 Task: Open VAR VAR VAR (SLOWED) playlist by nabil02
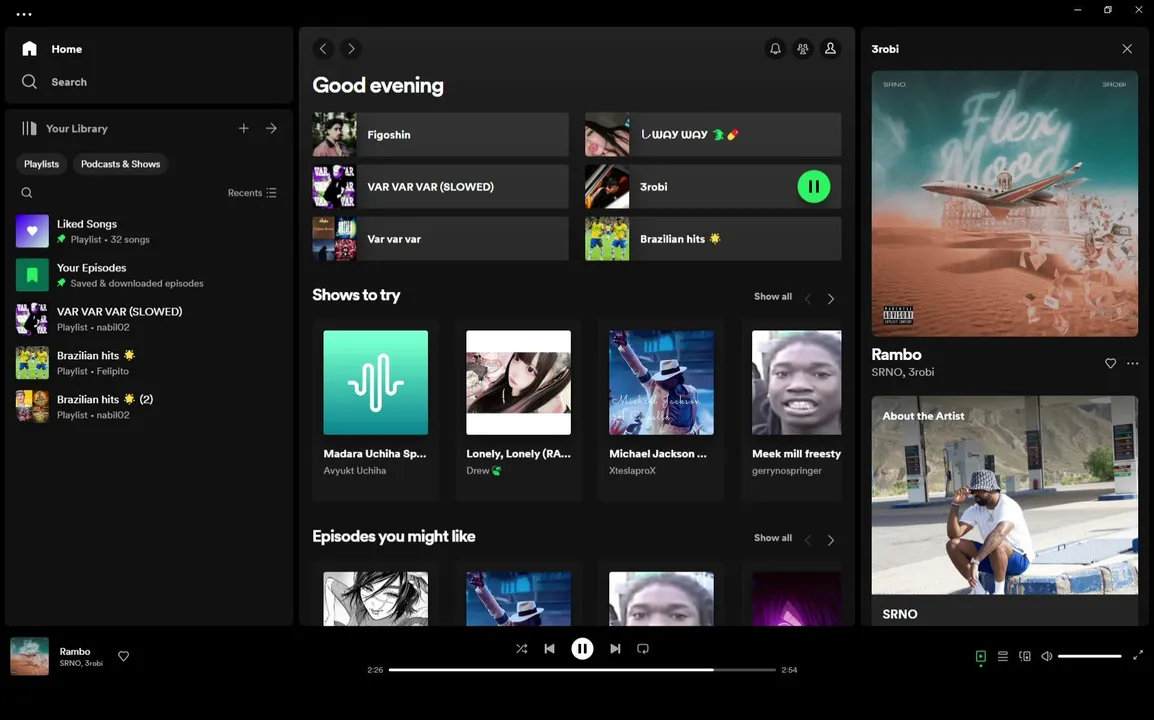click(149, 319)
